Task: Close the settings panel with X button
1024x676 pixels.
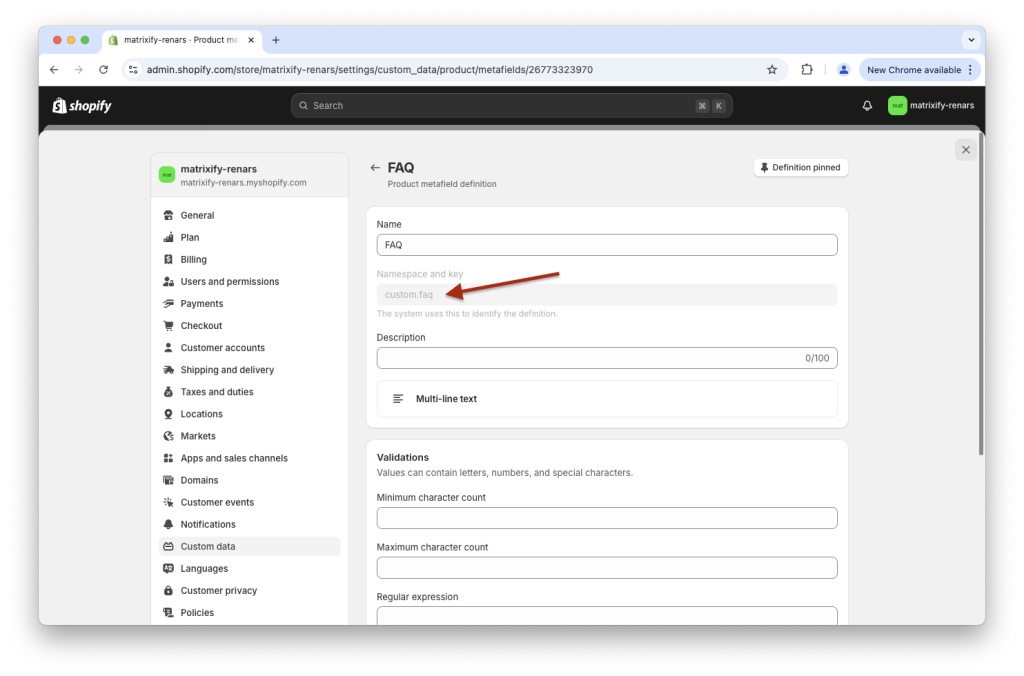Action: (965, 148)
